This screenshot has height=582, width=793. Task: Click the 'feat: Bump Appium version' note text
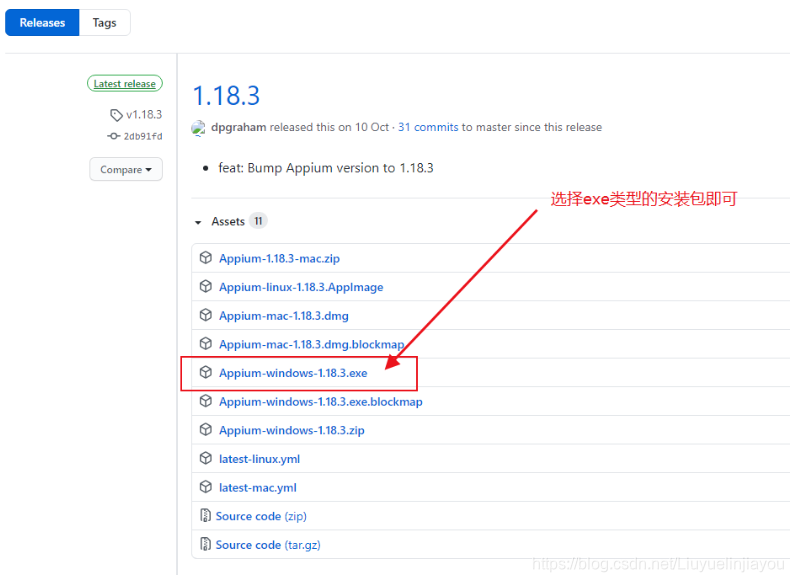[x=326, y=168]
